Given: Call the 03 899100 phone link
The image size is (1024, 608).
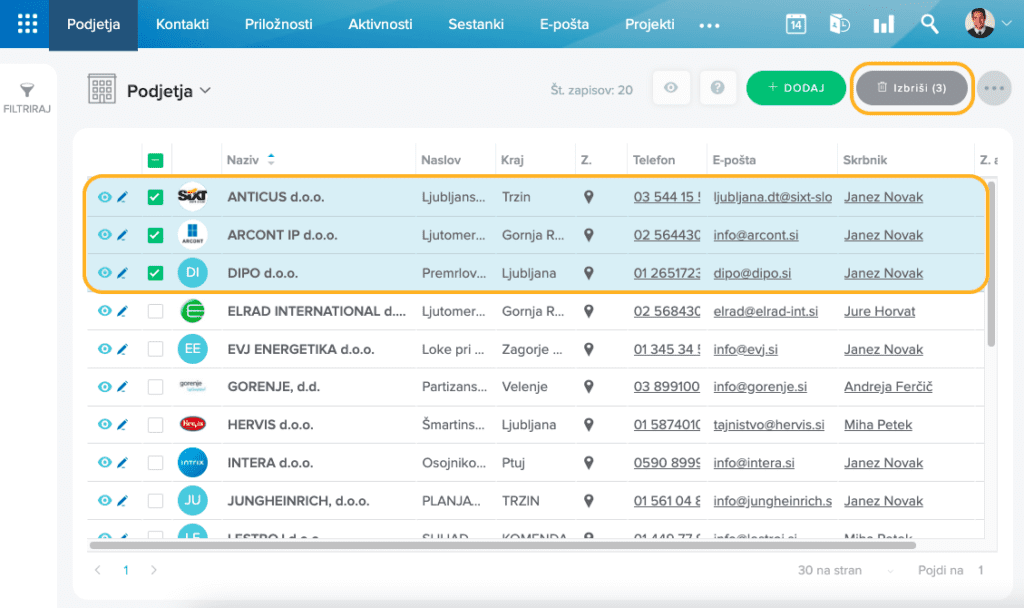Looking at the screenshot, I should click(666, 387).
